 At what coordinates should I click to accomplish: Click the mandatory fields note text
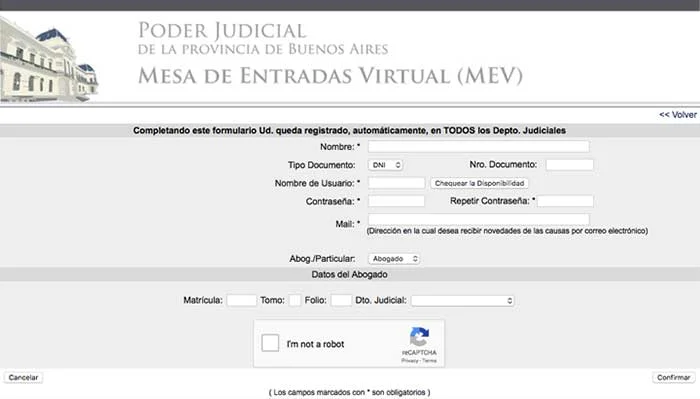coord(349,392)
